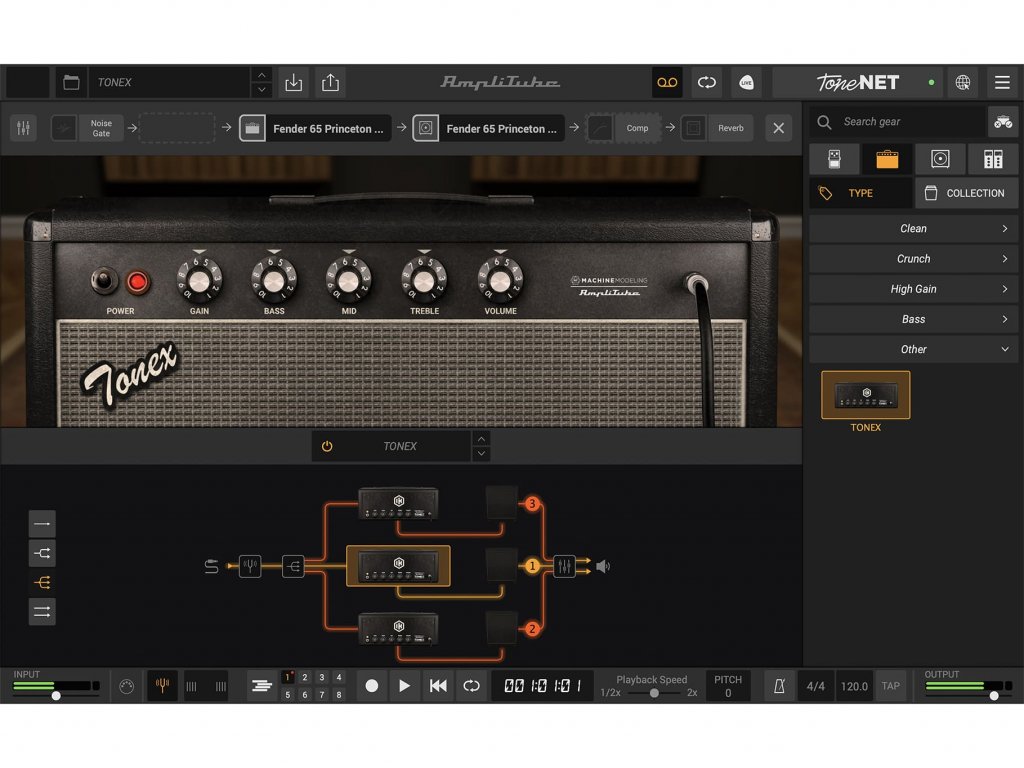Adjust the Playback Speed slider
Image resolution: width=1024 pixels, height=768 pixels.
click(x=653, y=693)
